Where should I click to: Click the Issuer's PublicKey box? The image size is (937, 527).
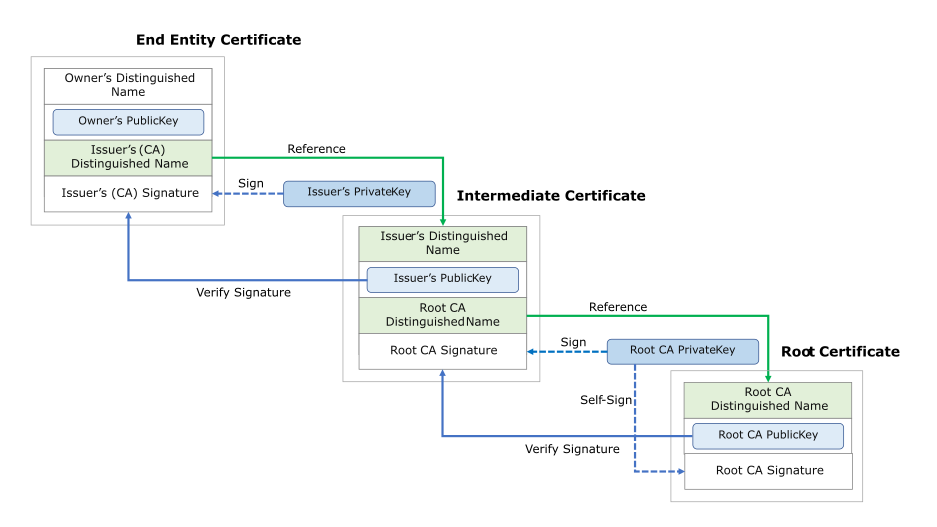443,279
